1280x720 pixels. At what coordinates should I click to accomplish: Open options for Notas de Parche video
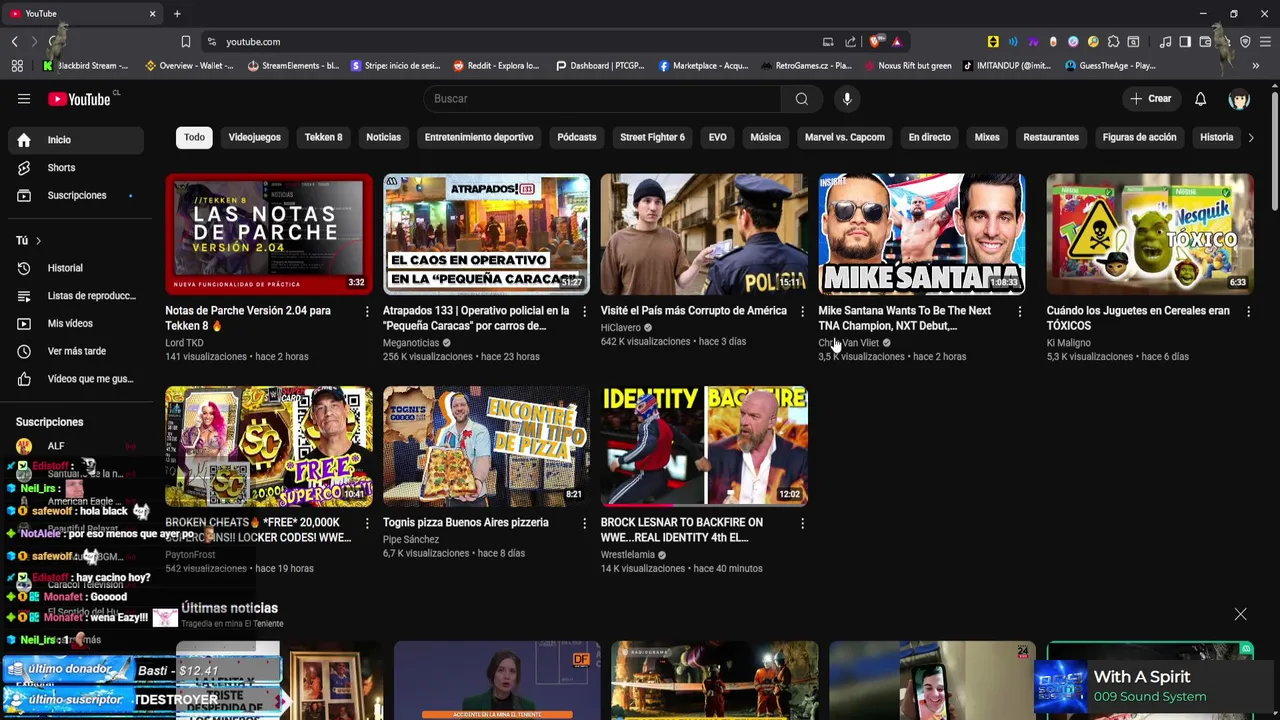pyautogui.click(x=367, y=312)
